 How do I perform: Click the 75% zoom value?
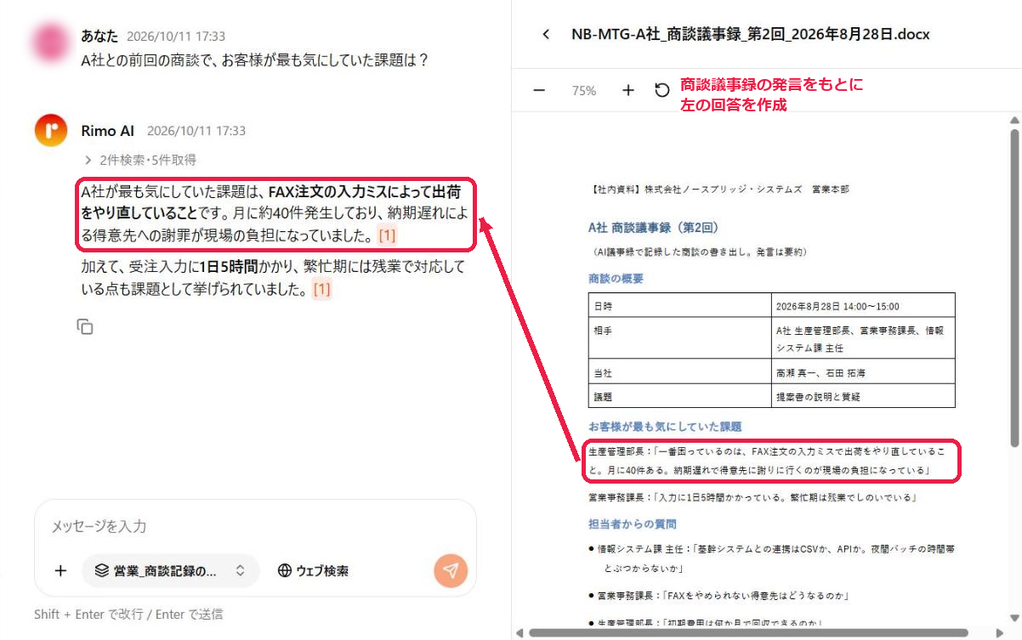point(584,91)
